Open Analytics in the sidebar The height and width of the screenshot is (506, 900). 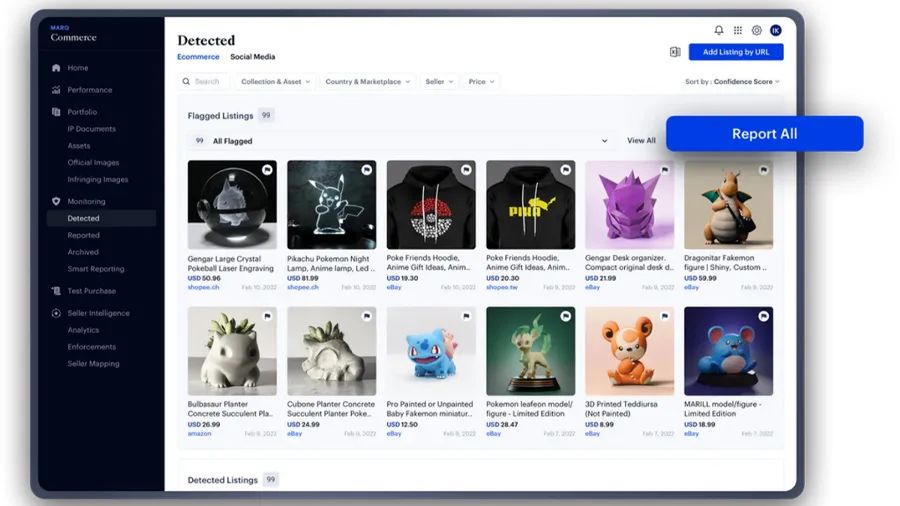coord(83,330)
